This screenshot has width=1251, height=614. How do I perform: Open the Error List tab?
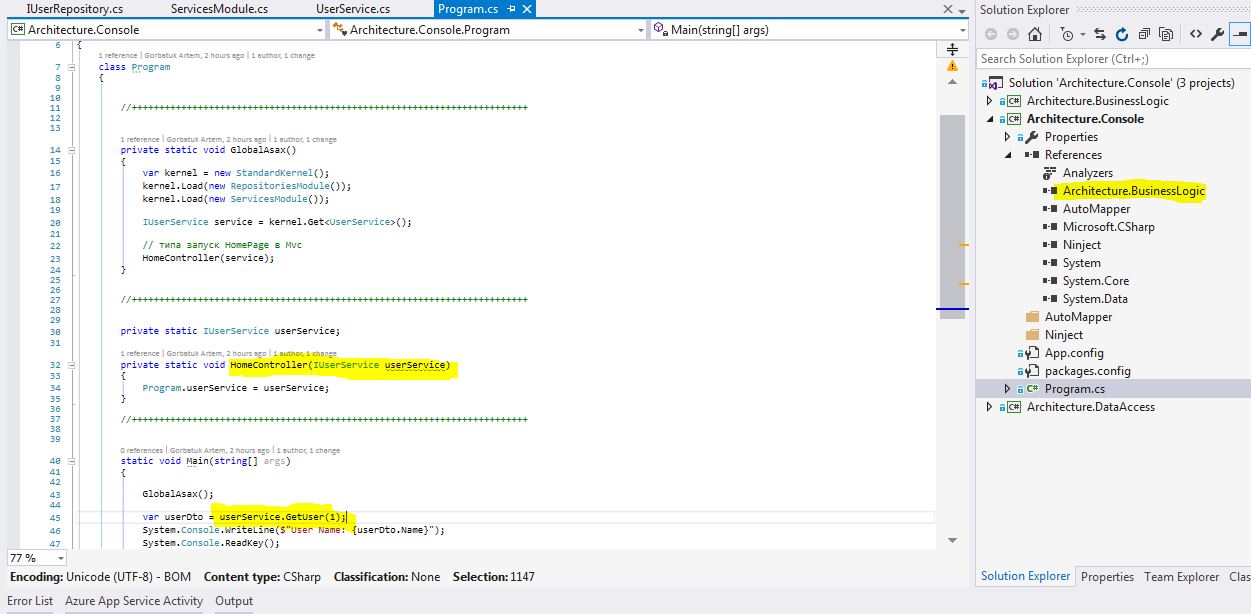[30, 601]
